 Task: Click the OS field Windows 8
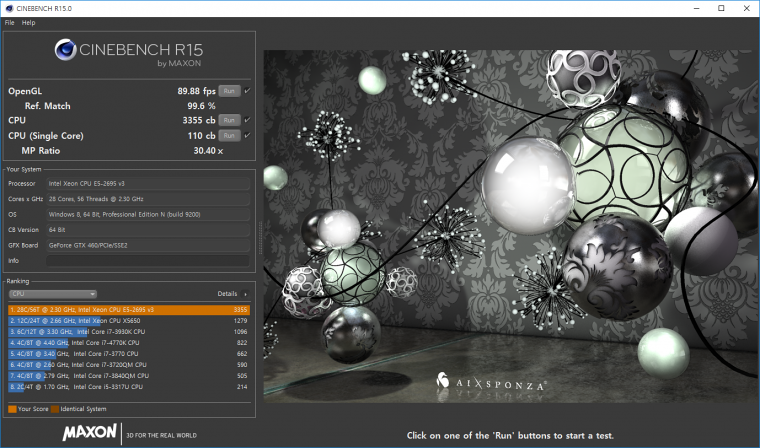[x=148, y=214]
